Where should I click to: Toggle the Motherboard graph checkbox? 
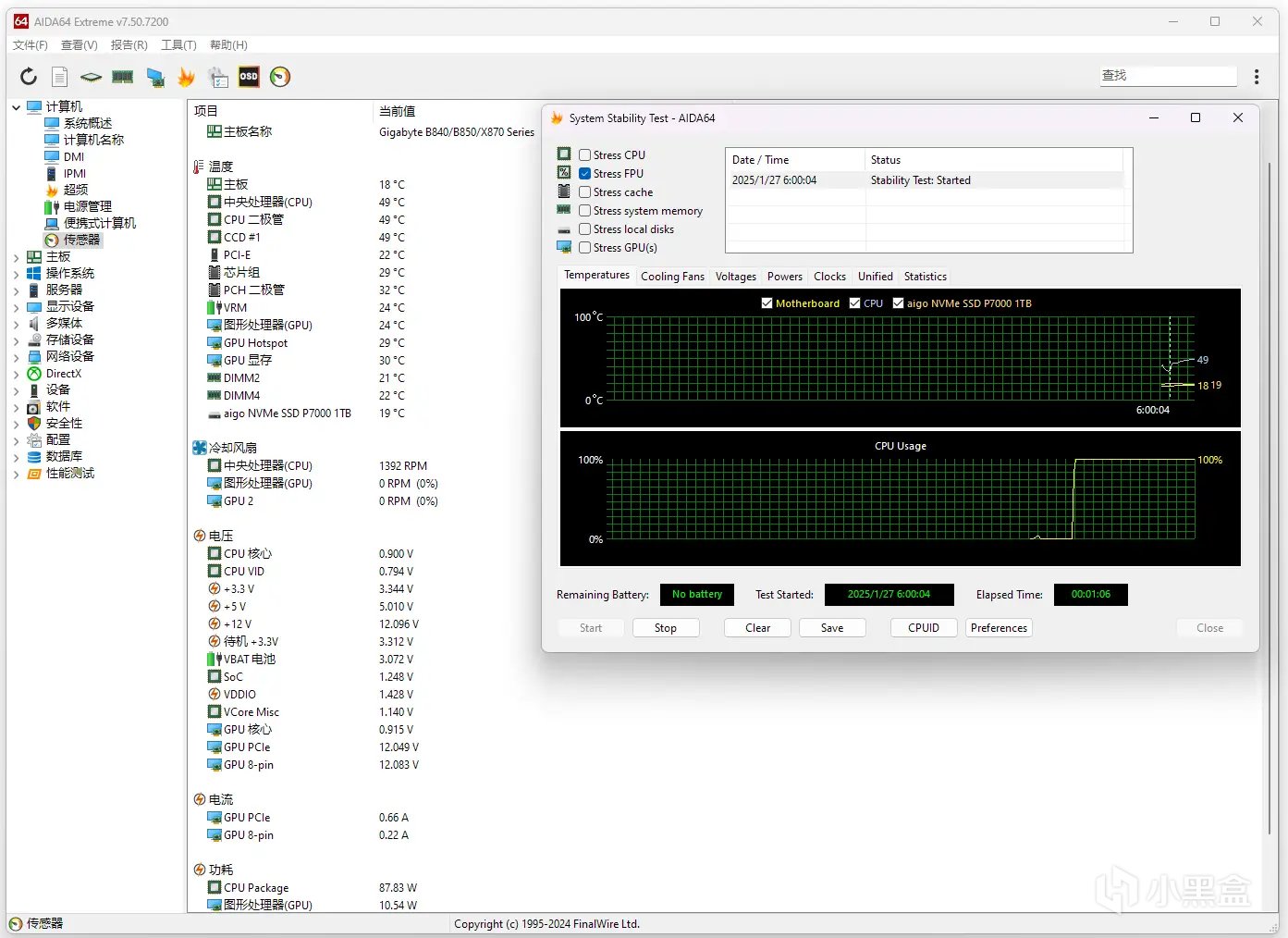coord(767,303)
